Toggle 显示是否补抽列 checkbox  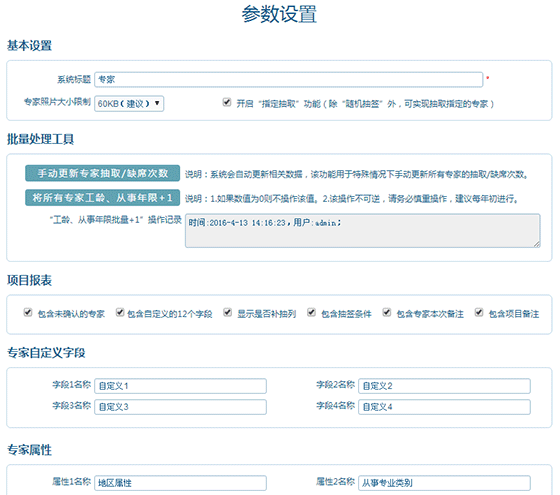click(x=228, y=312)
